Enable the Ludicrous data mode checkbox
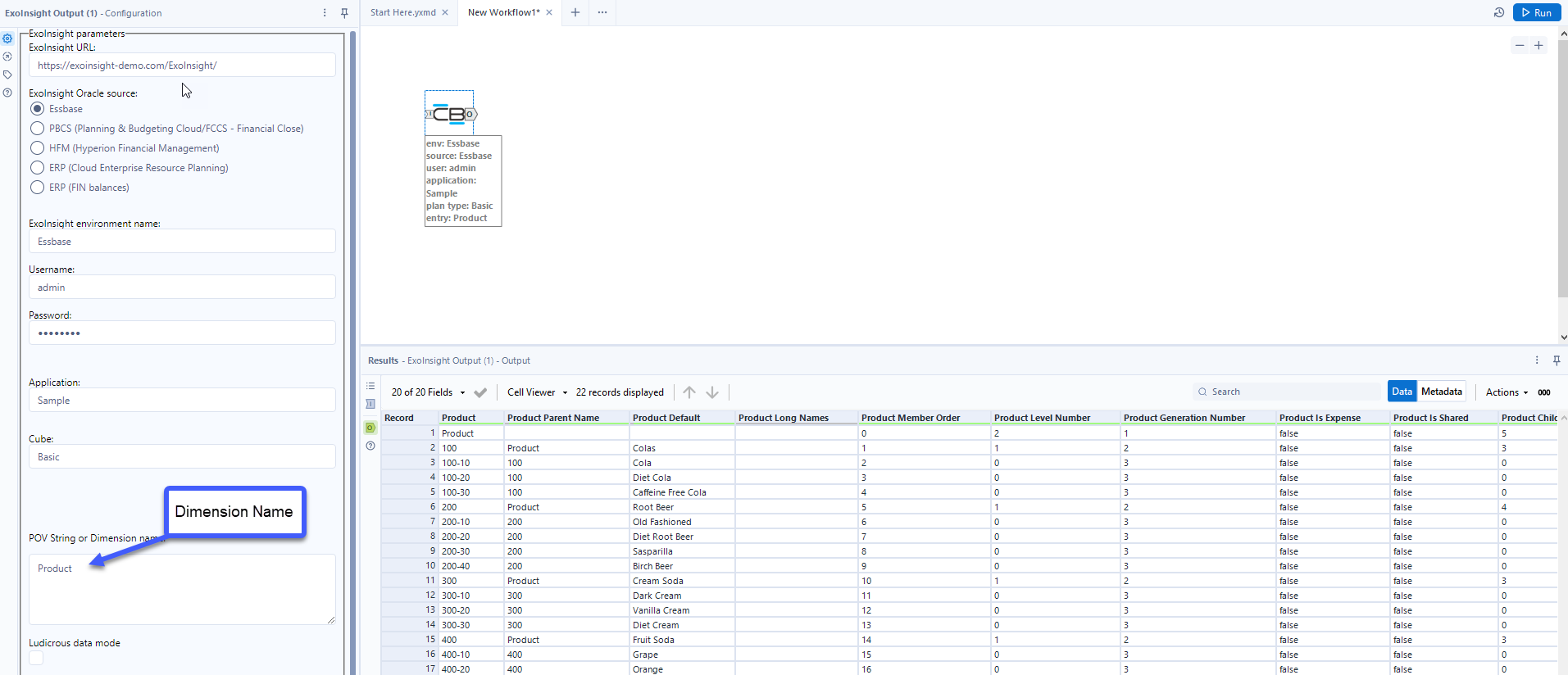 pos(36,658)
